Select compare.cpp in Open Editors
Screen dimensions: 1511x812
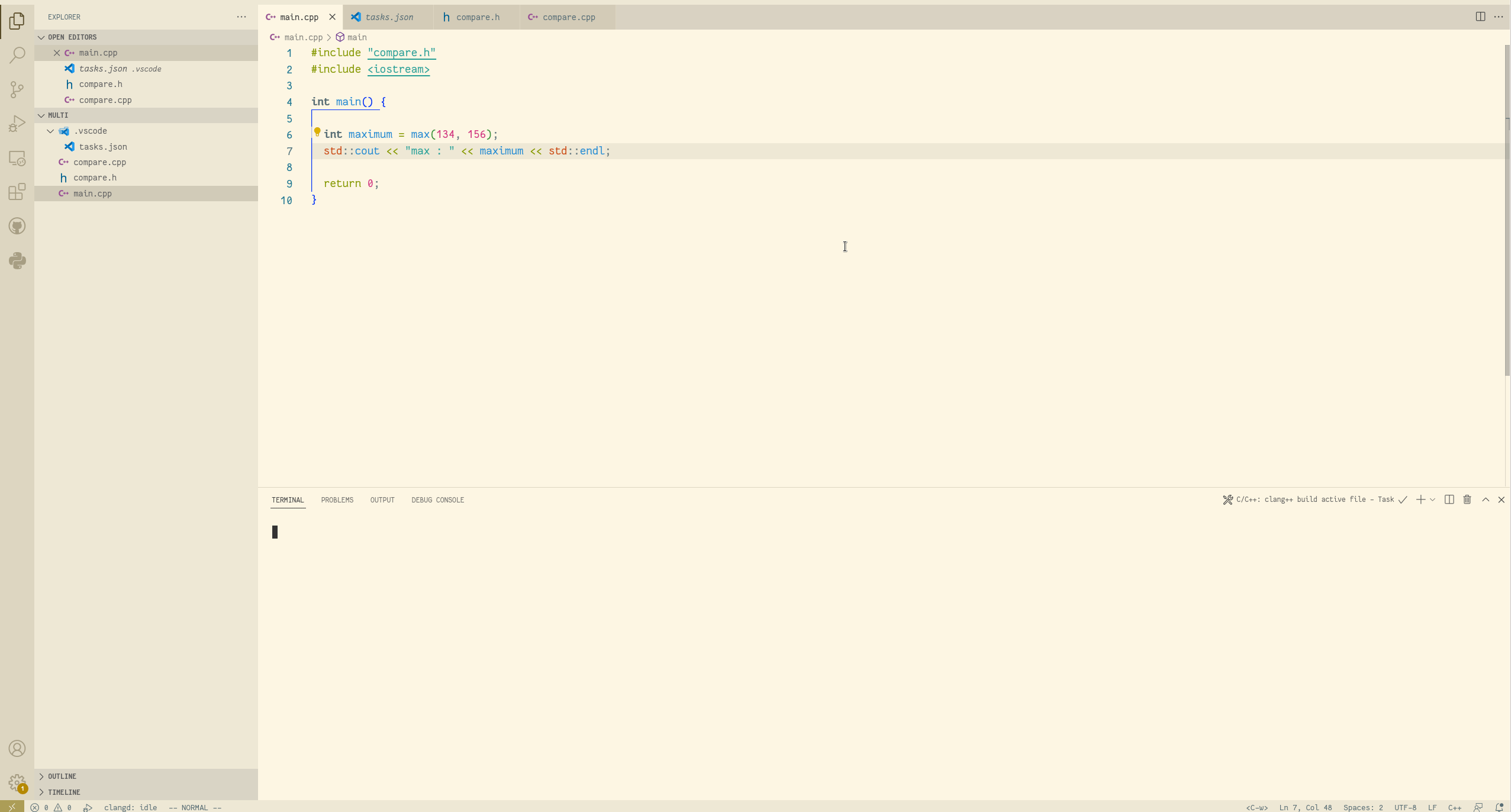[146, 100]
